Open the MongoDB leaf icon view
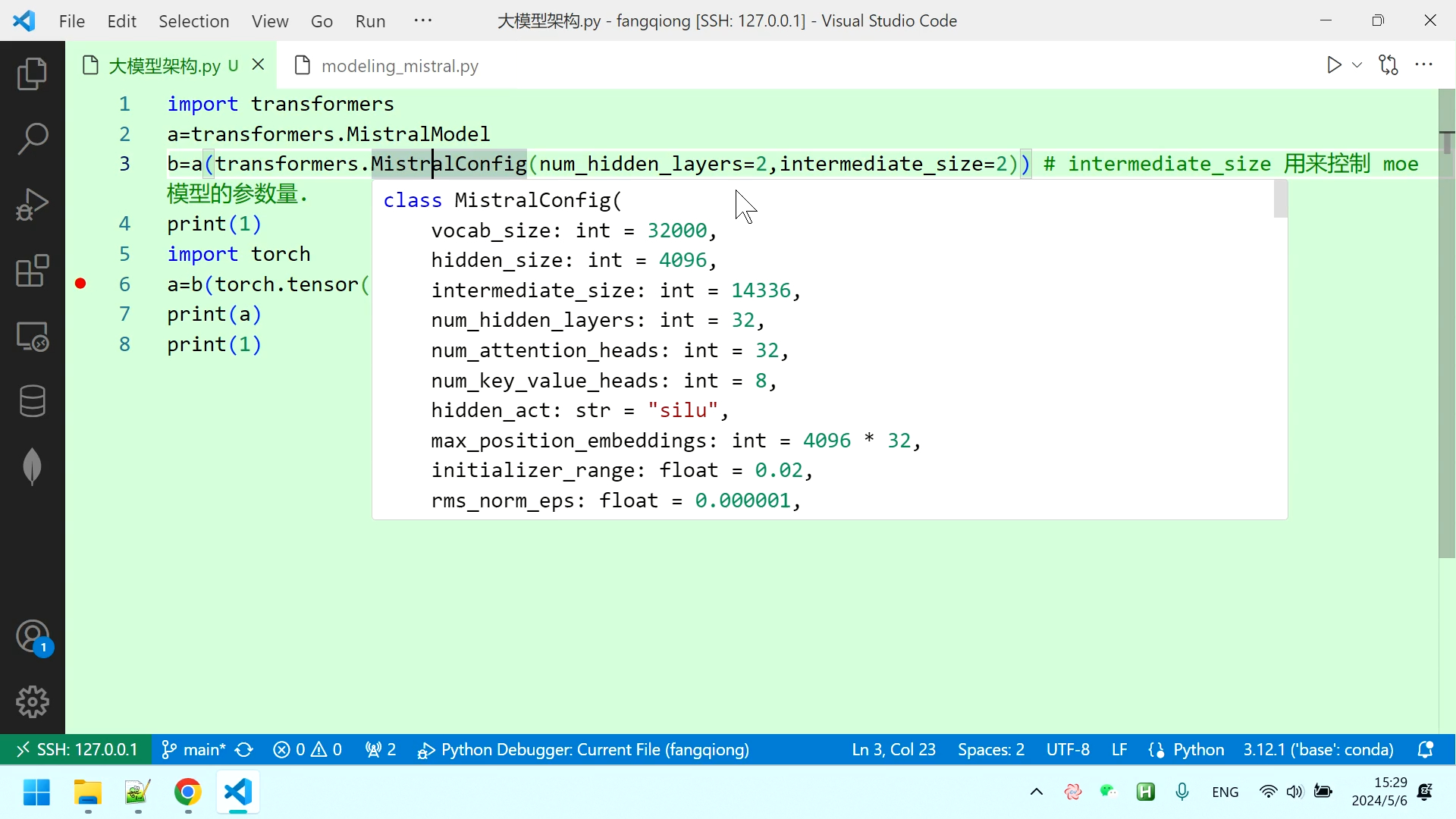Screen dimensions: 1456x819 [x=32, y=466]
